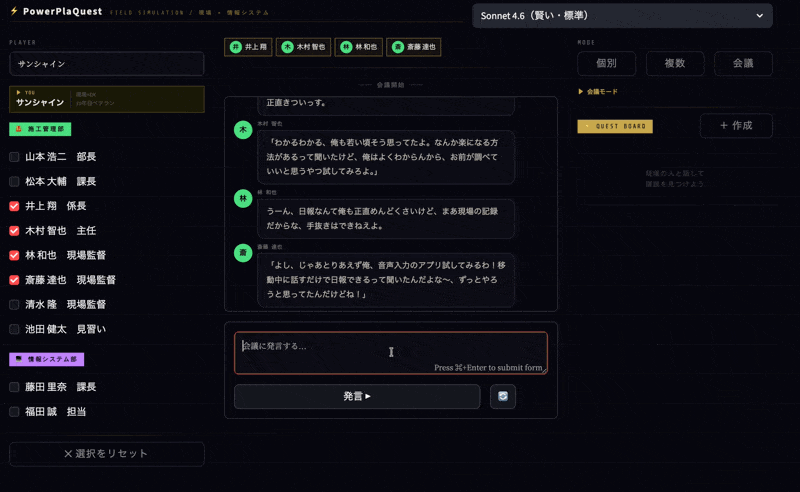This screenshot has height=492, width=800.
Task: Check the 山本 浩二 部長 checkbox
Action: [x=14, y=157]
